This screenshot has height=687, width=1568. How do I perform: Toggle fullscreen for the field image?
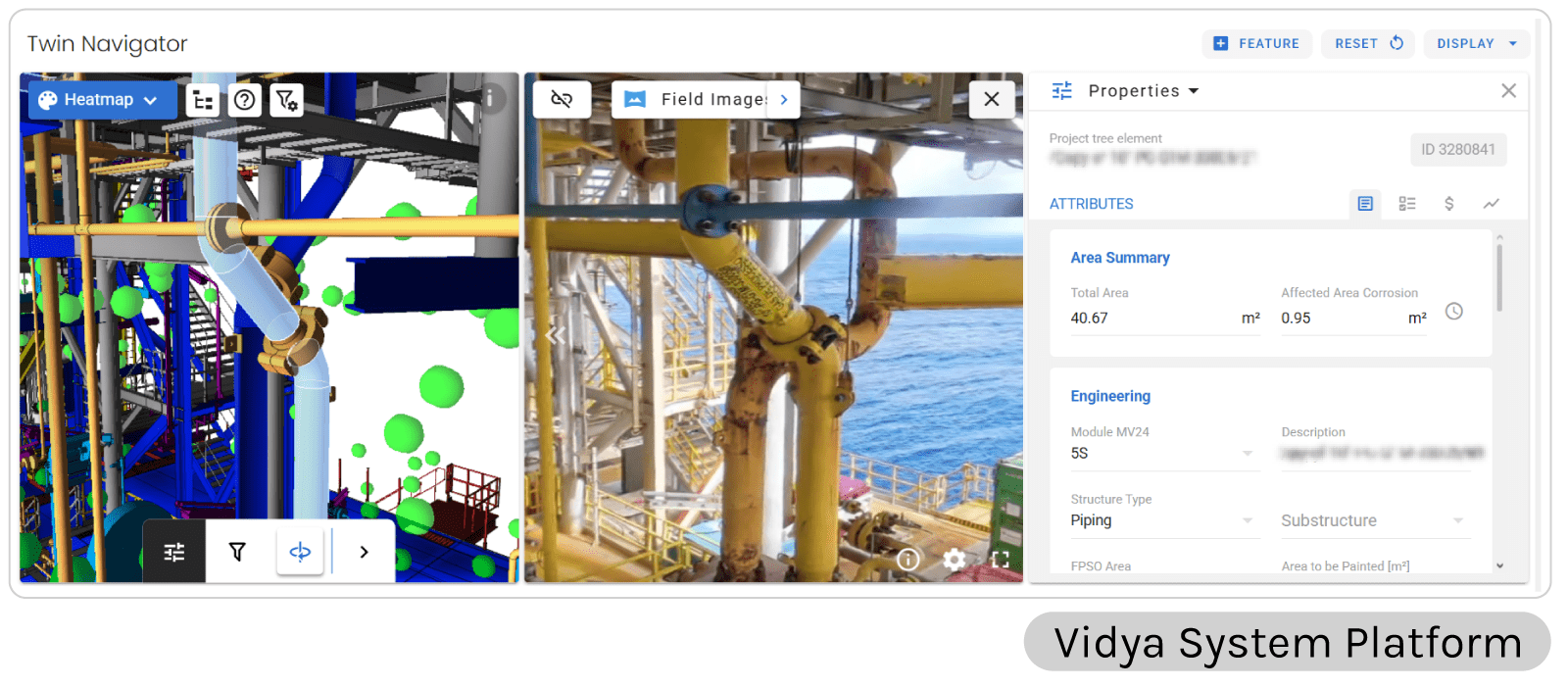(x=1000, y=559)
